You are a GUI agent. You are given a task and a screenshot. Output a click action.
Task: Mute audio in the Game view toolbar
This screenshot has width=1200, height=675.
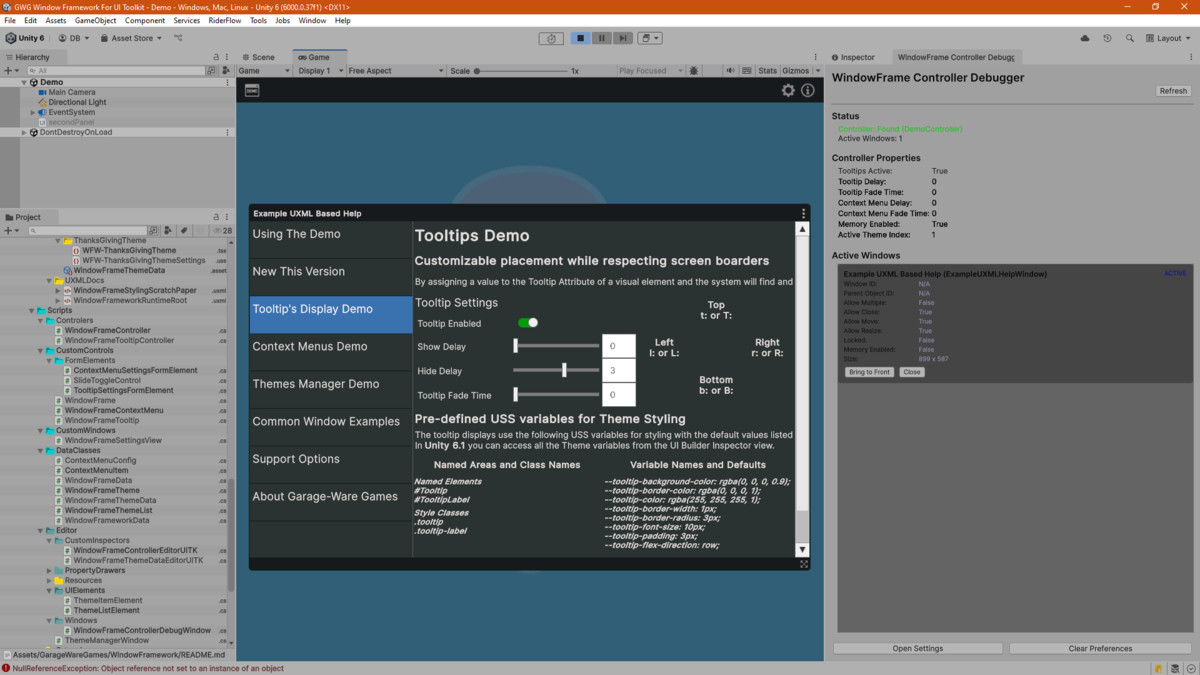tap(730, 71)
